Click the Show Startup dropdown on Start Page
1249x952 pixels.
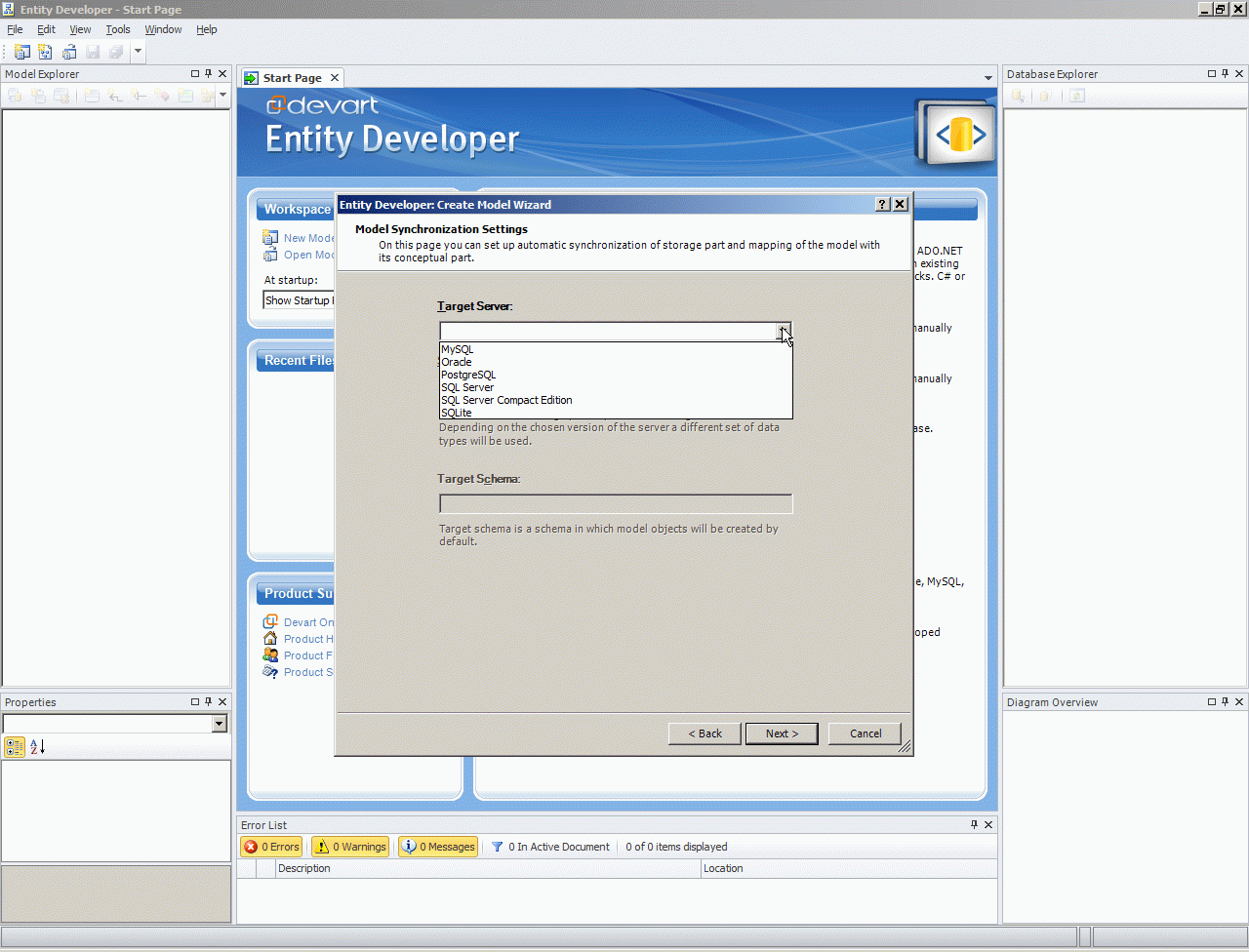[x=299, y=300]
